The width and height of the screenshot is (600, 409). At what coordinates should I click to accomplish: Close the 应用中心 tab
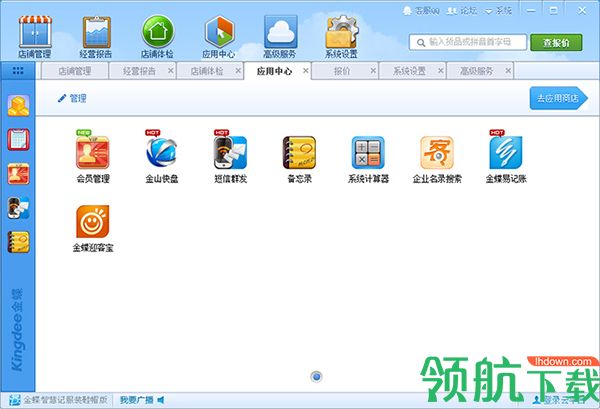tap(306, 71)
